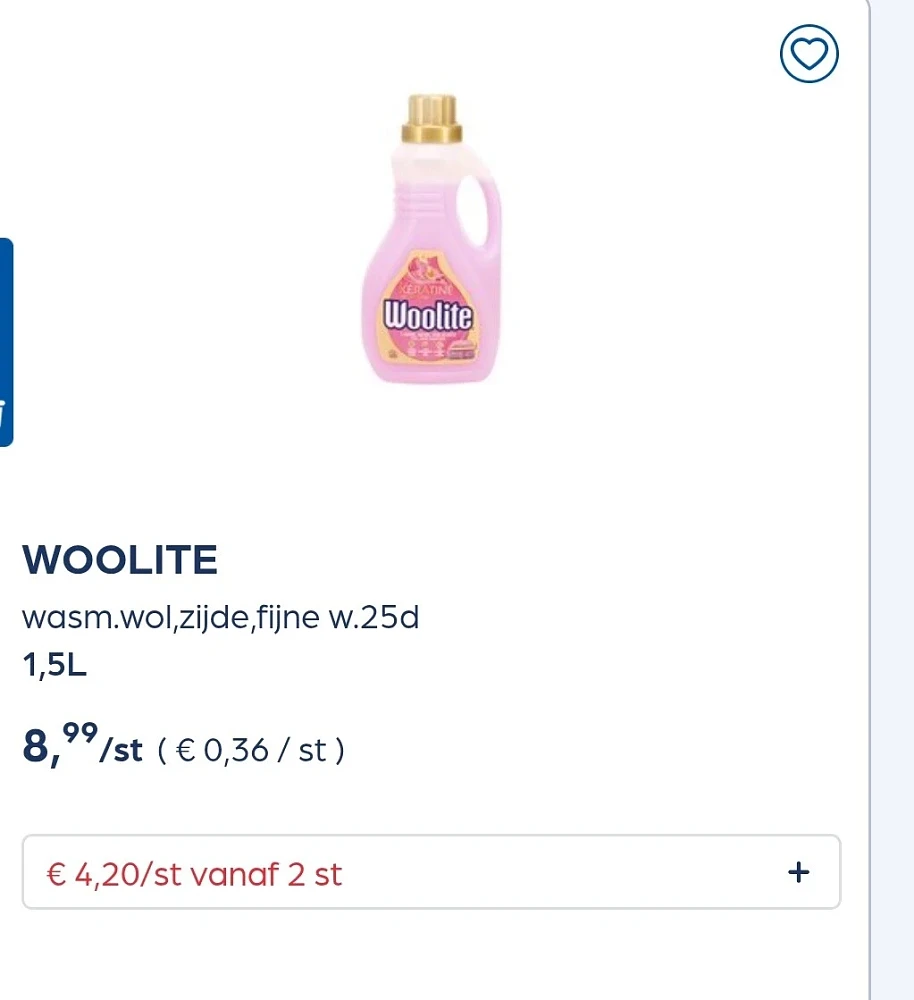Click the 1,5L volume text

54,665
